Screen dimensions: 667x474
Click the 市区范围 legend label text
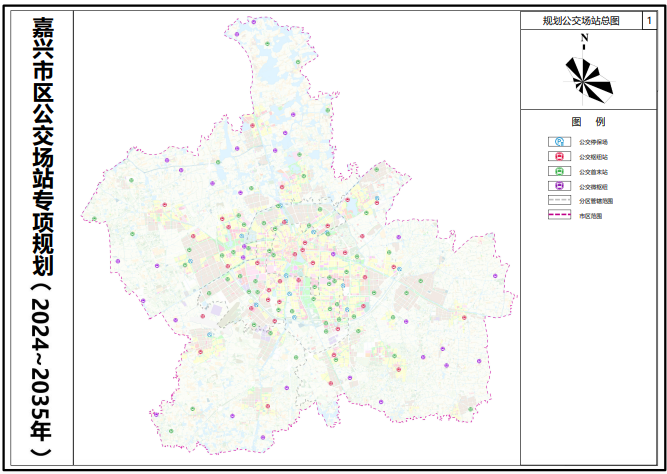591,215
